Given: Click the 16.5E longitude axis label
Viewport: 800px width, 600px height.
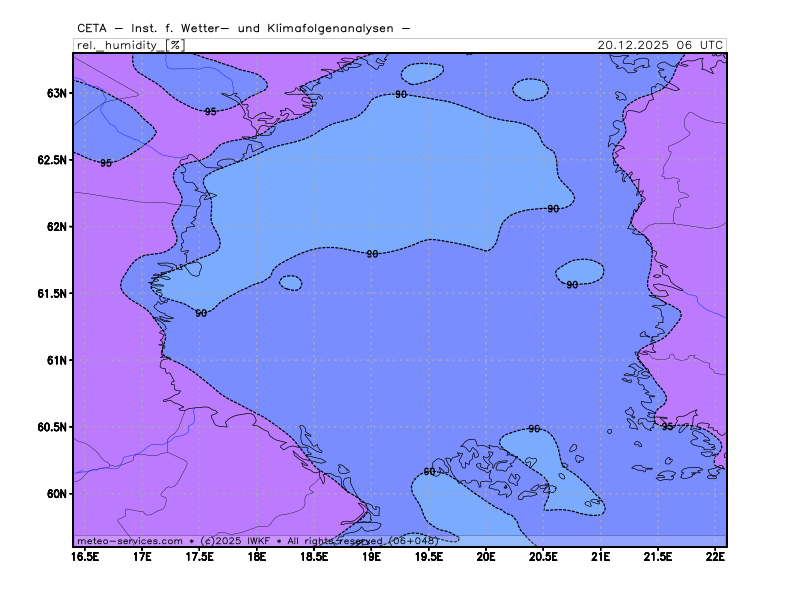Looking at the screenshot, I should [x=85, y=556].
